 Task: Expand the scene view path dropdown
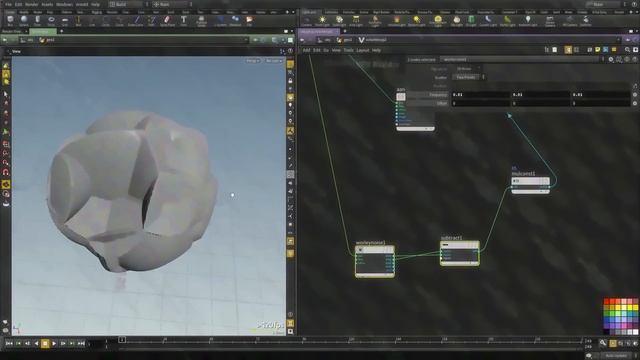tap(246, 40)
